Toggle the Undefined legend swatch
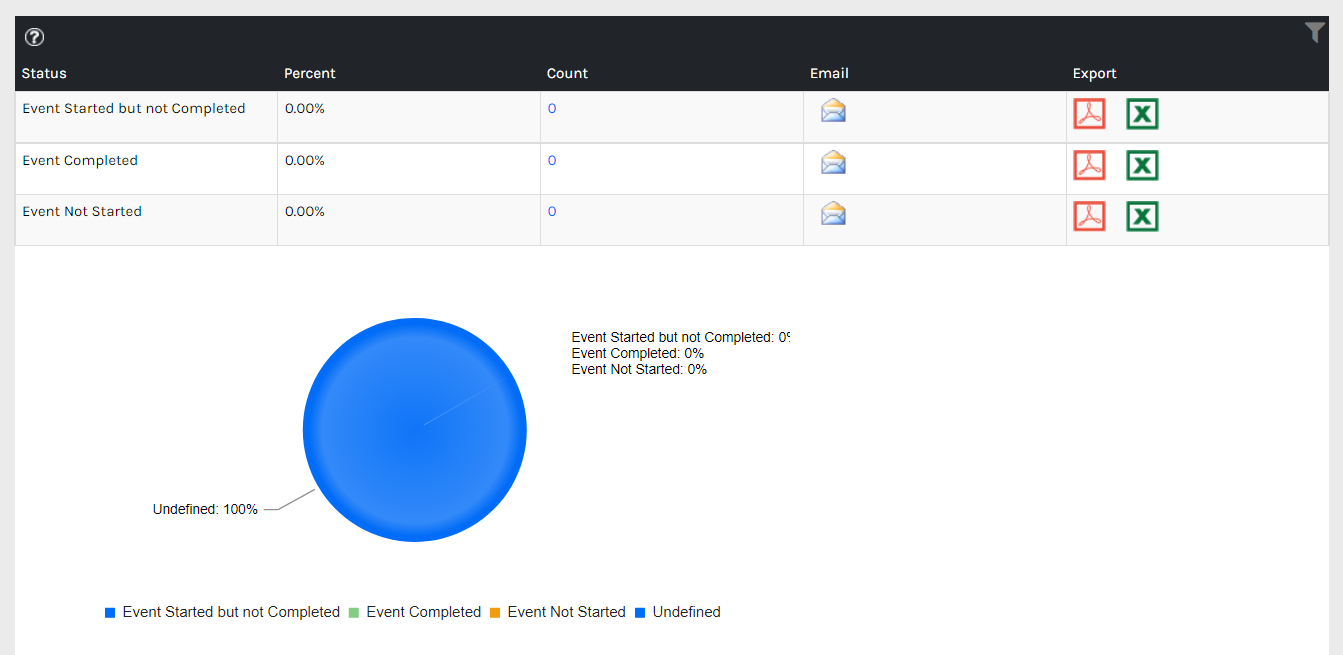 [x=640, y=612]
